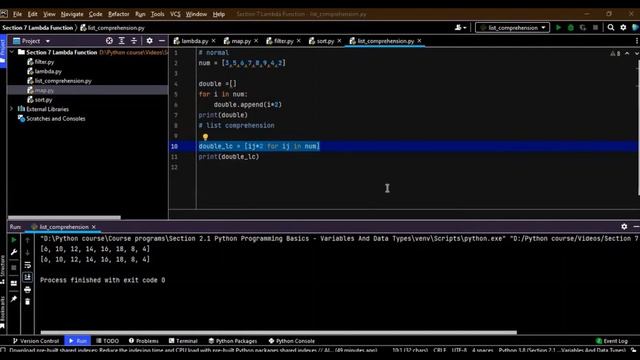
Task: Close the map.py editor tab
Action: (256, 41)
